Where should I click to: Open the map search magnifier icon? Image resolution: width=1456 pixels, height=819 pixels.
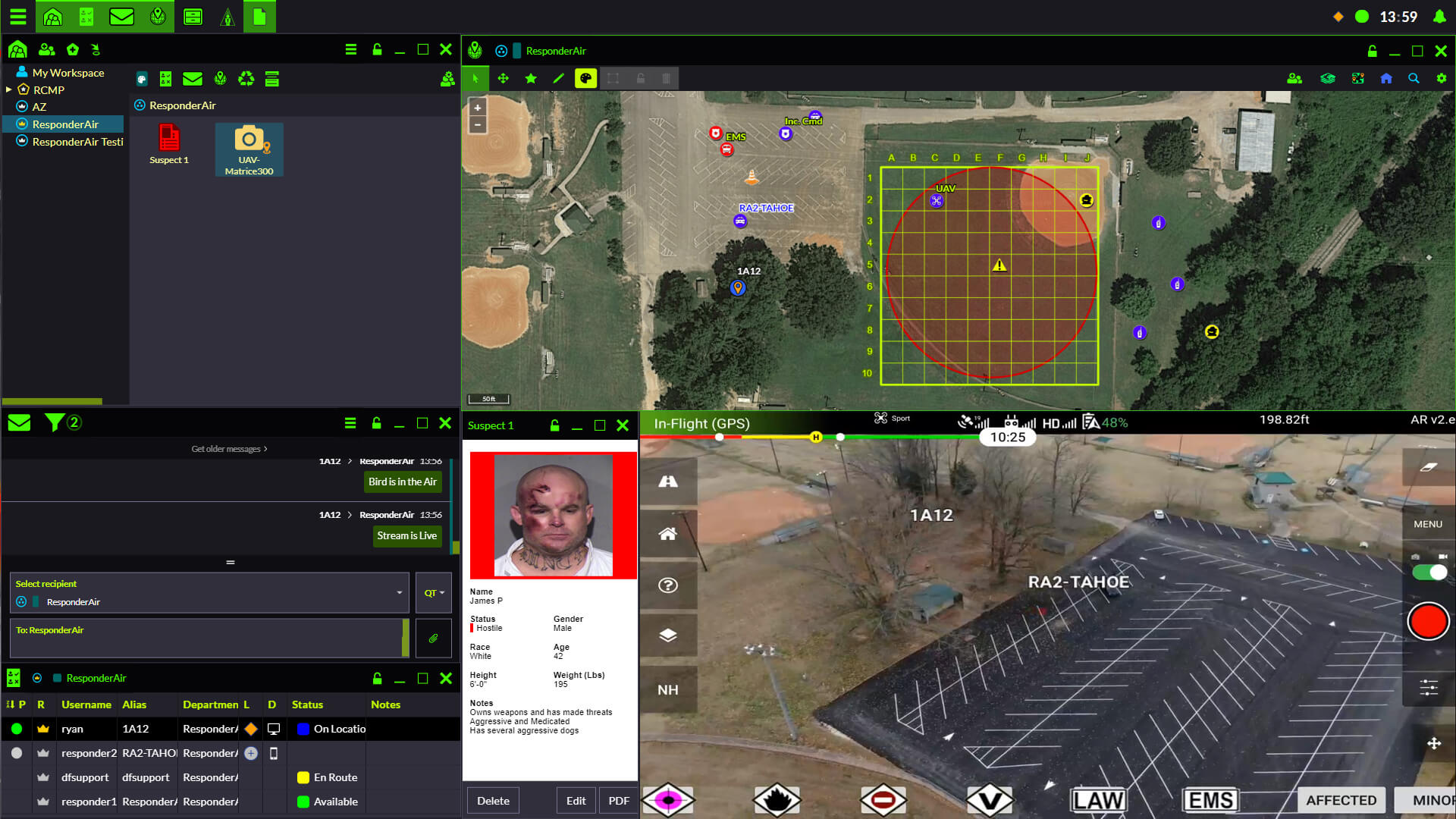click(1414, 78)
